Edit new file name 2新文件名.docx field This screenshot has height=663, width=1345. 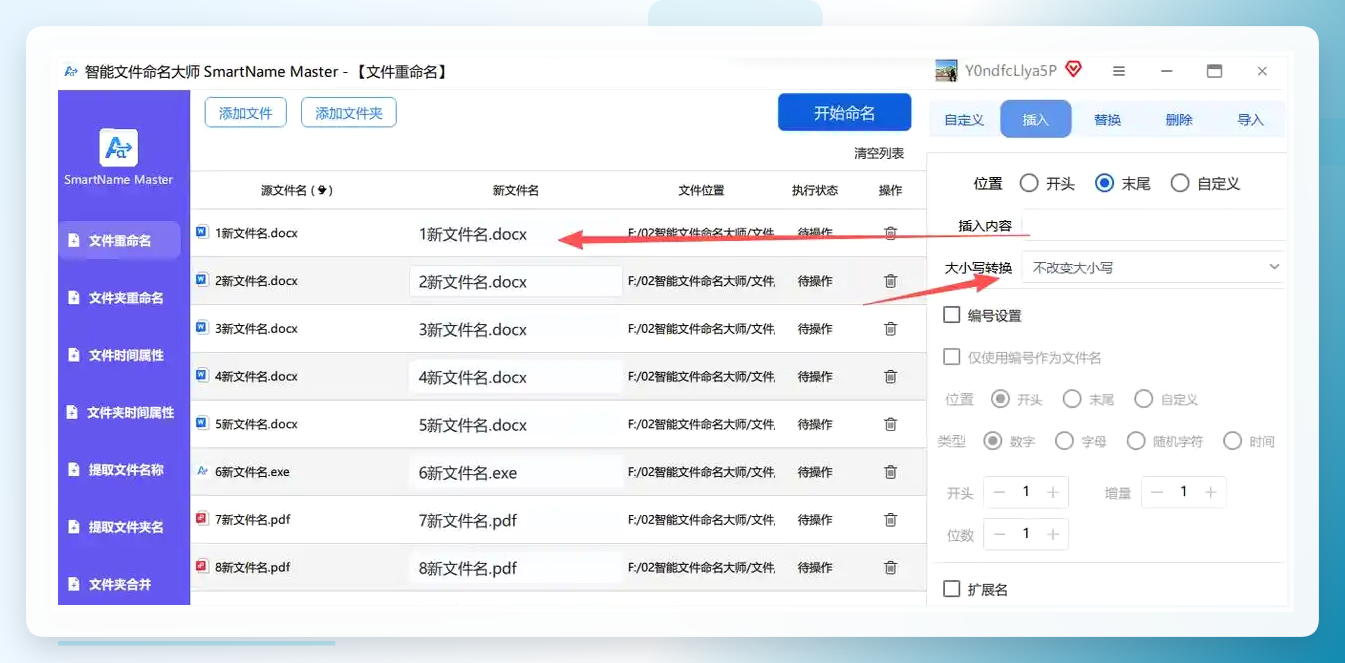516,282
